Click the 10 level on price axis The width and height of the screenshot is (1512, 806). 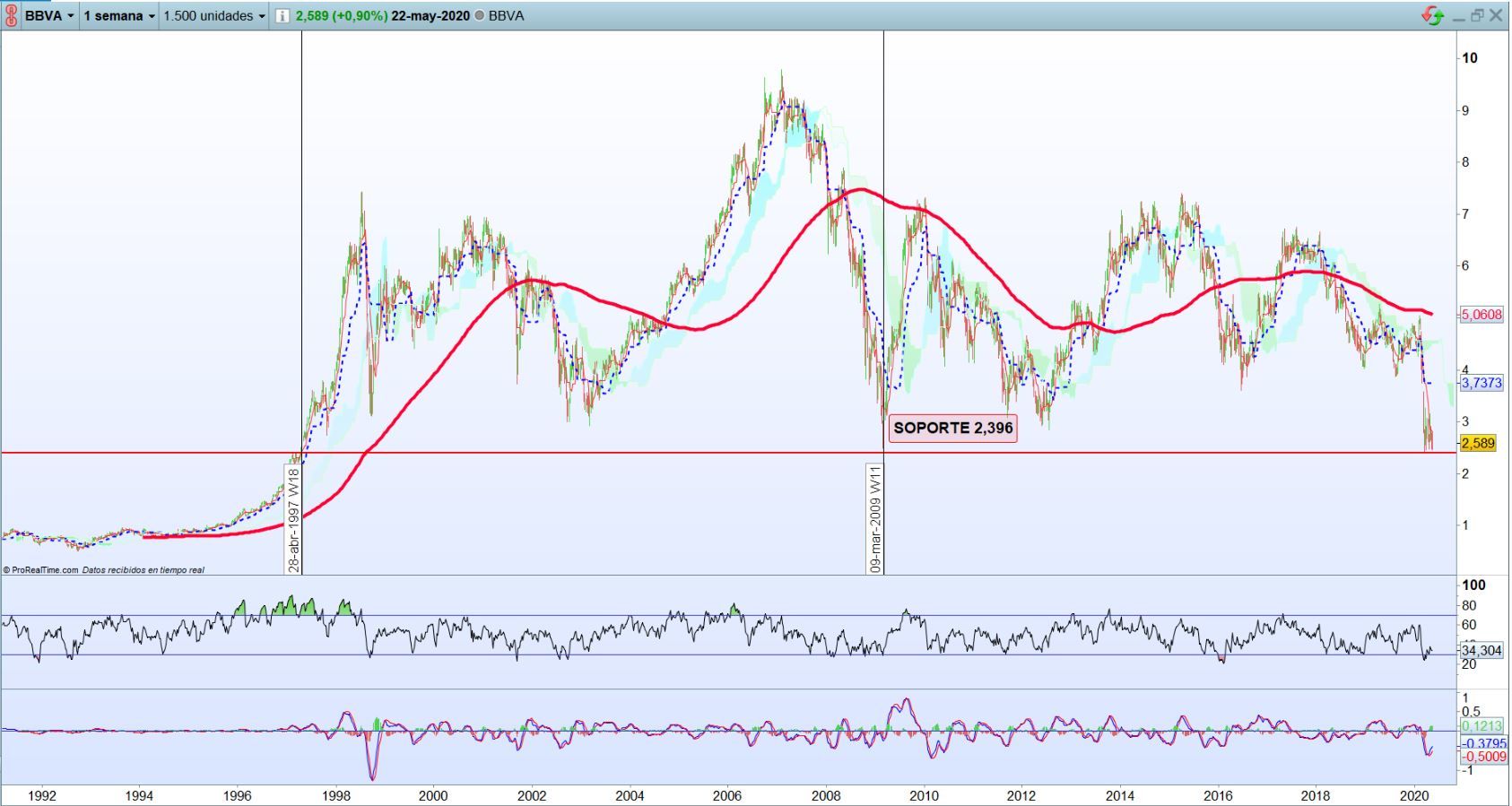pyautogui.click(x=1469, y=58)
